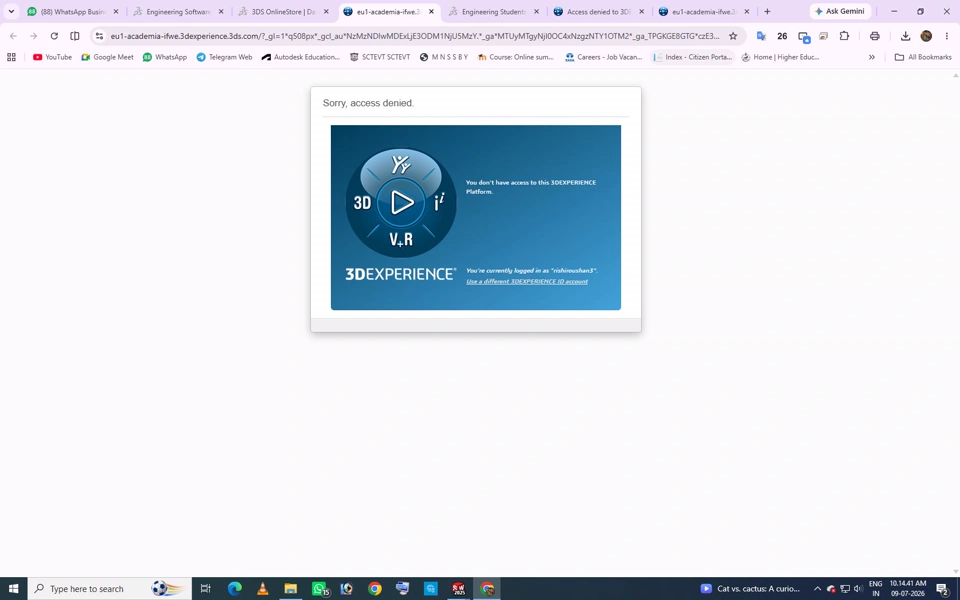Go forward in browser history

pos(34,36)
